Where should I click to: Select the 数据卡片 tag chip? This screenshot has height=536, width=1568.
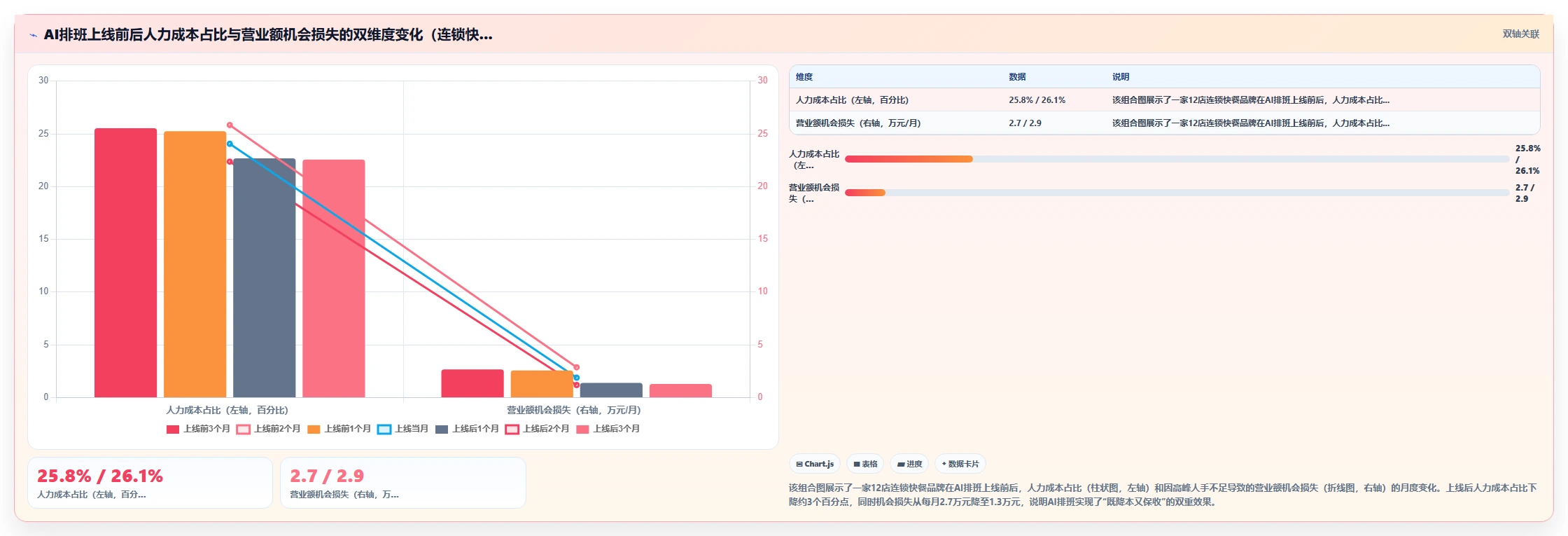click(x=960, y=464)
